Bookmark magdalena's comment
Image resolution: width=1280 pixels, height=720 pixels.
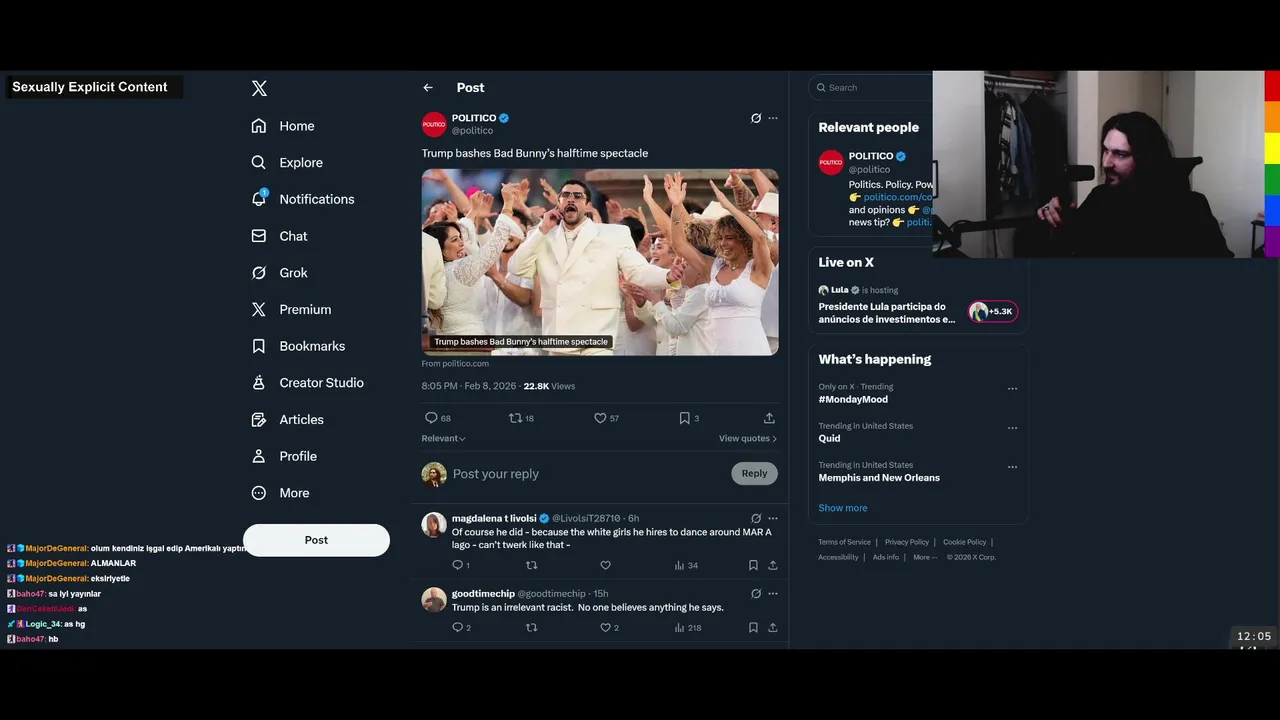click(x=753, y=565)
